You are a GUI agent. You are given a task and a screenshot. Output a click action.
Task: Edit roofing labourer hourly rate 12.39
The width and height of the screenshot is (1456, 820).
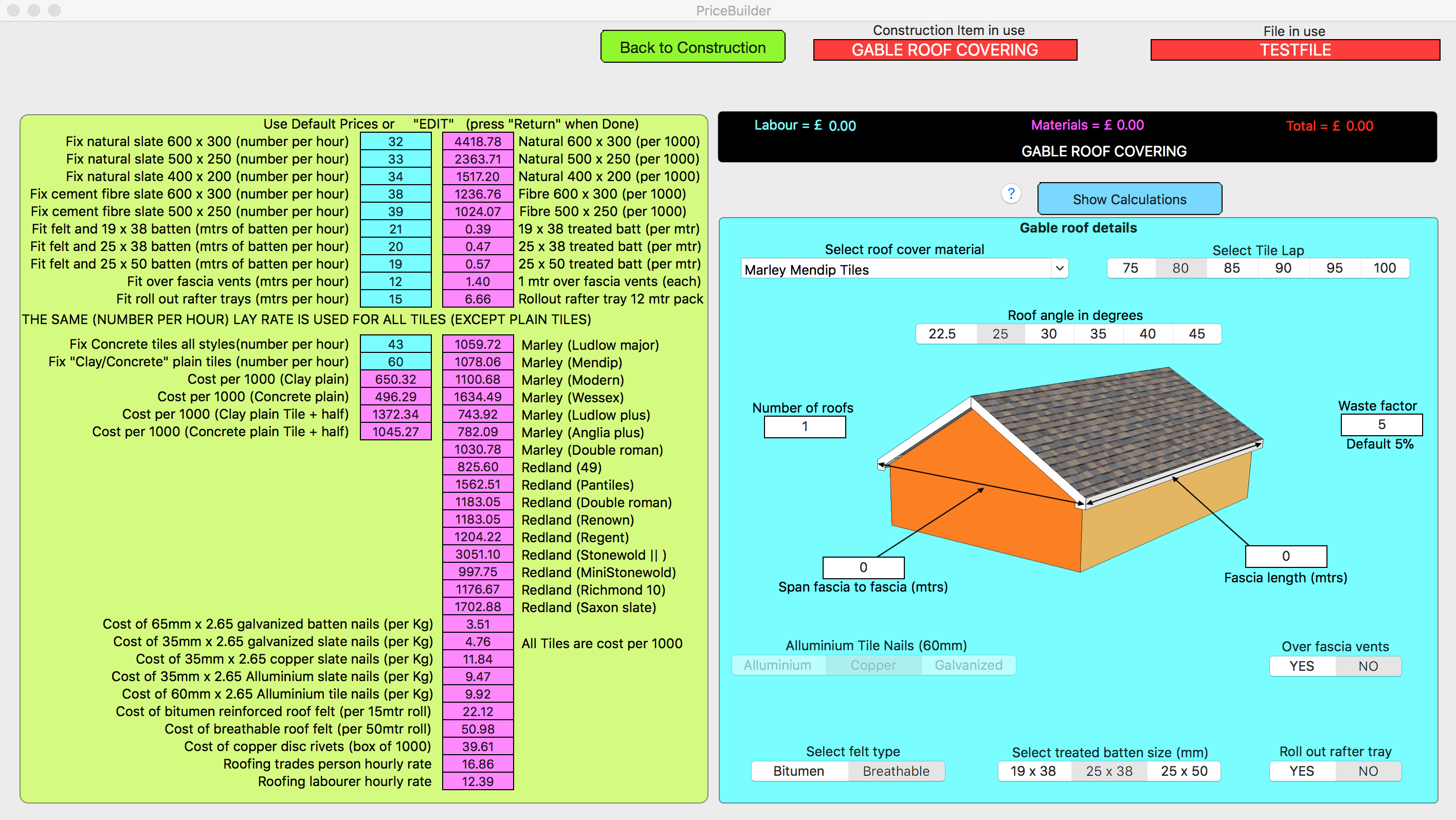[x=478, y=782]
